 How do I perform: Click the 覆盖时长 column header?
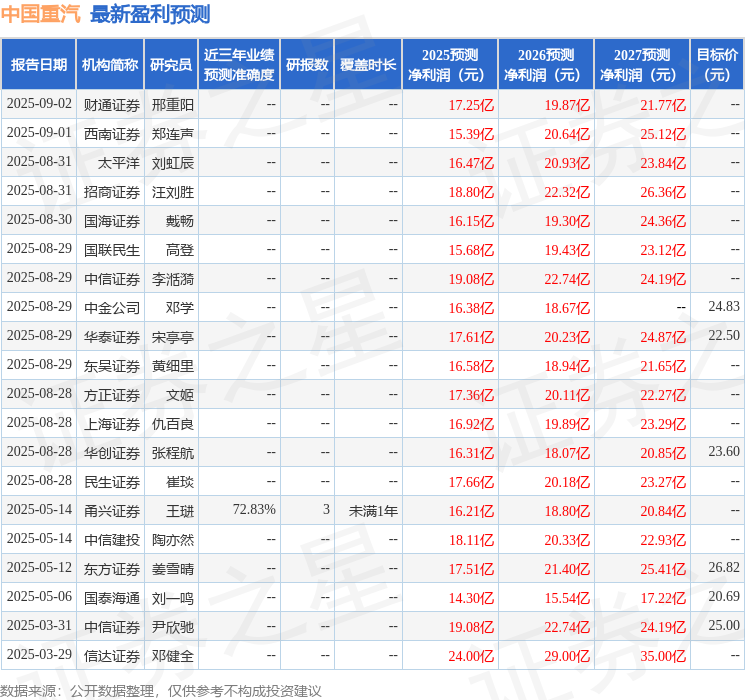point(368,65)
